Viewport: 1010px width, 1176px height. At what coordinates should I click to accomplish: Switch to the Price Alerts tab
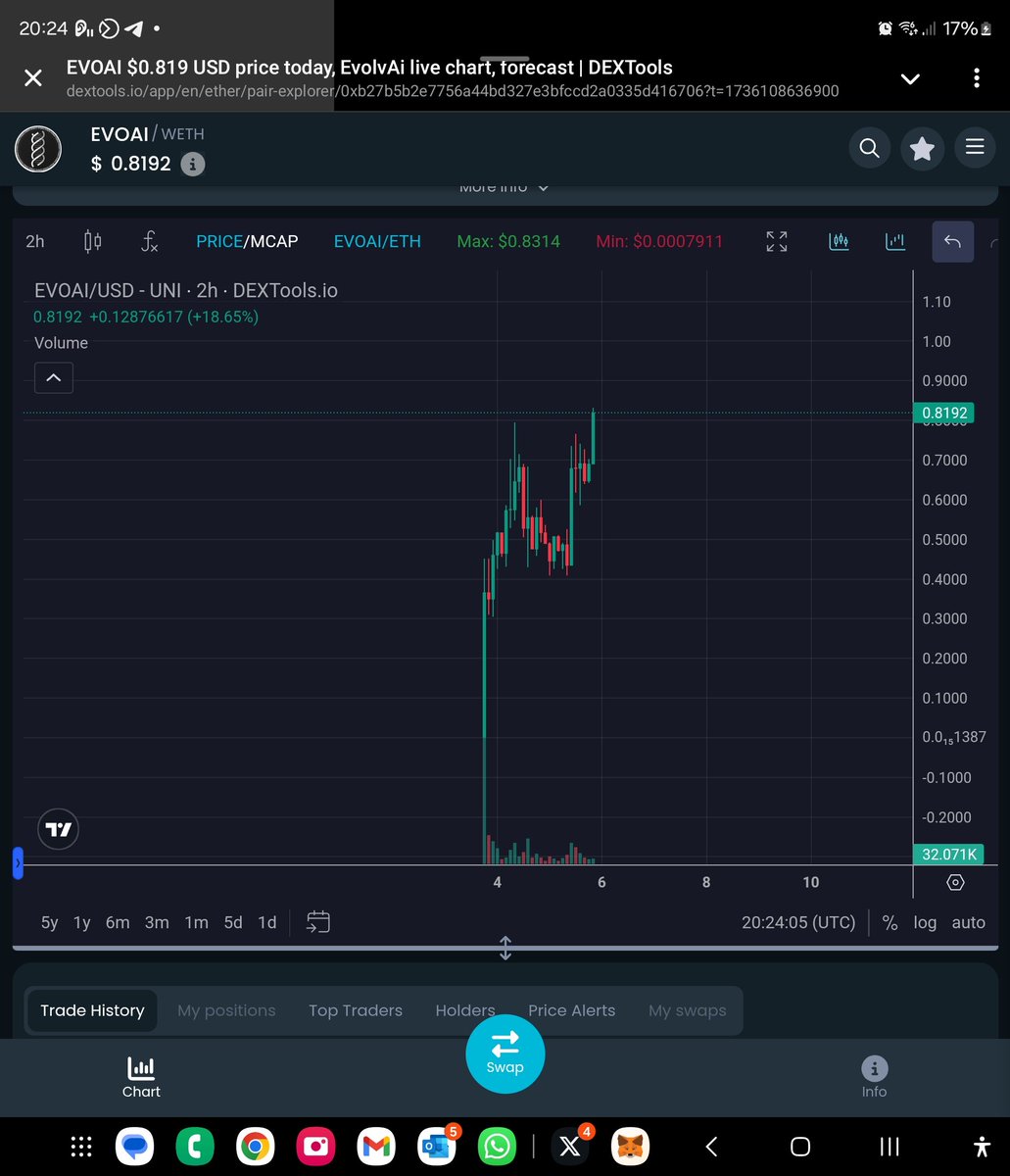(x=572, y=1010)
